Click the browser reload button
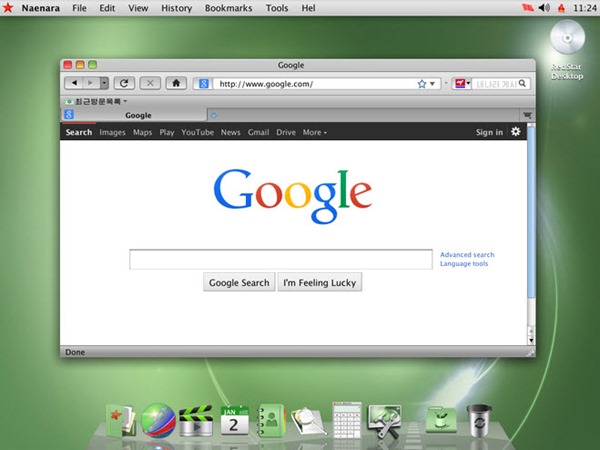 point(124,83)
